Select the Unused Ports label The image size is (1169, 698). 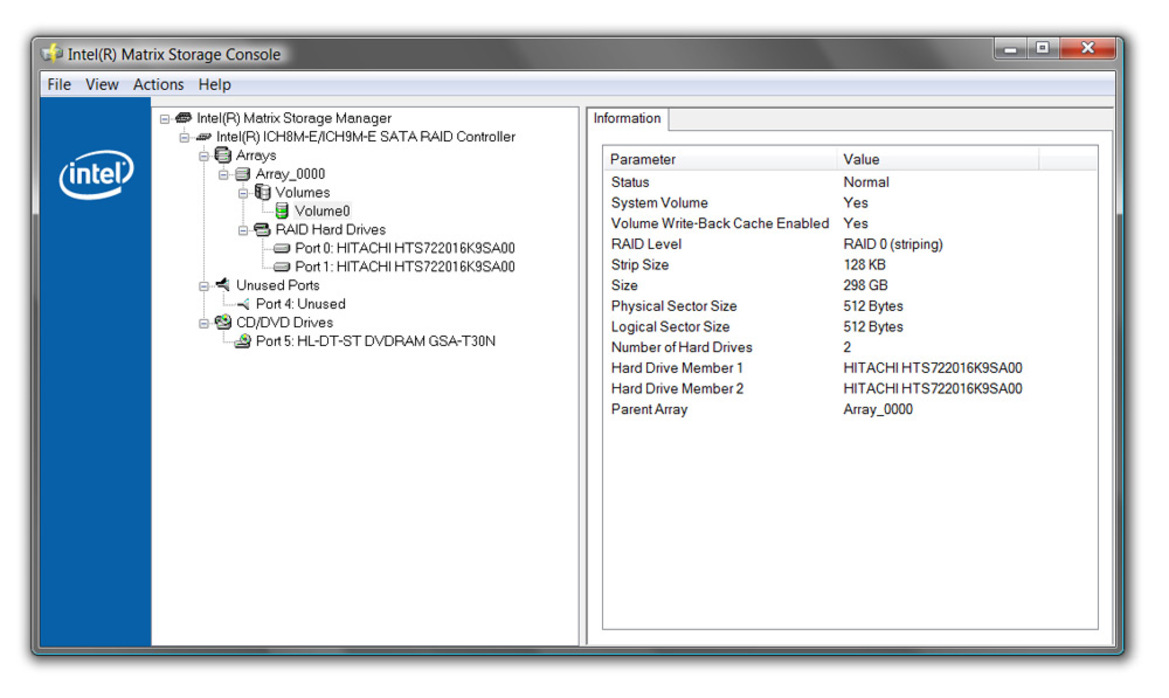(x=277, y=285)
